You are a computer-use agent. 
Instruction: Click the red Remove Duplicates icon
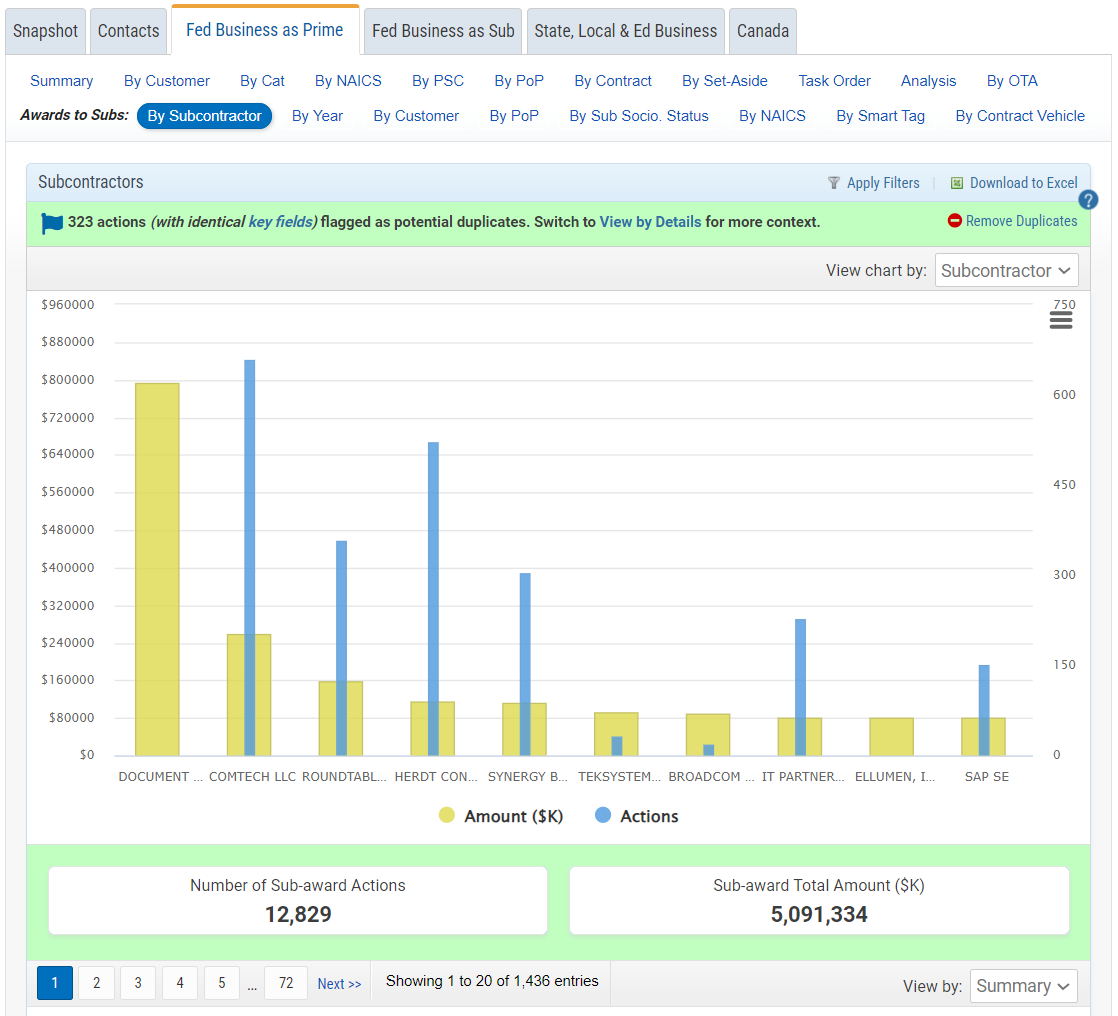tap(954, 221)
